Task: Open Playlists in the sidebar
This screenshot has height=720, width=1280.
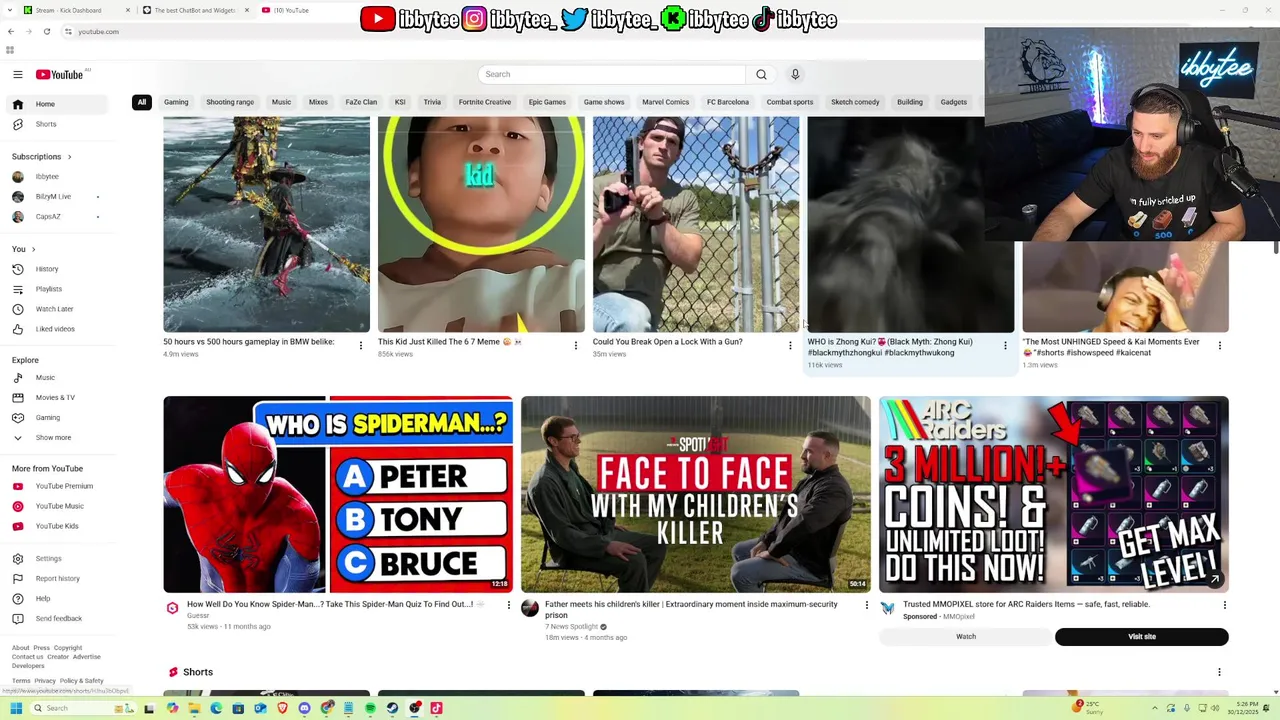Action: (x=58, y=289)
